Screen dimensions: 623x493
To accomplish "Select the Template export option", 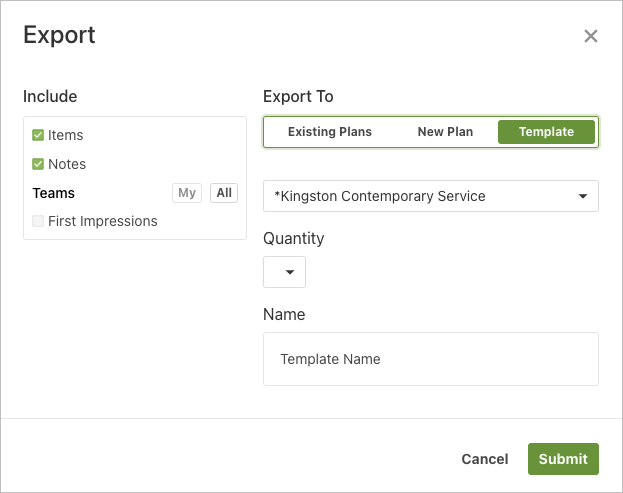I will pos(546,132).
